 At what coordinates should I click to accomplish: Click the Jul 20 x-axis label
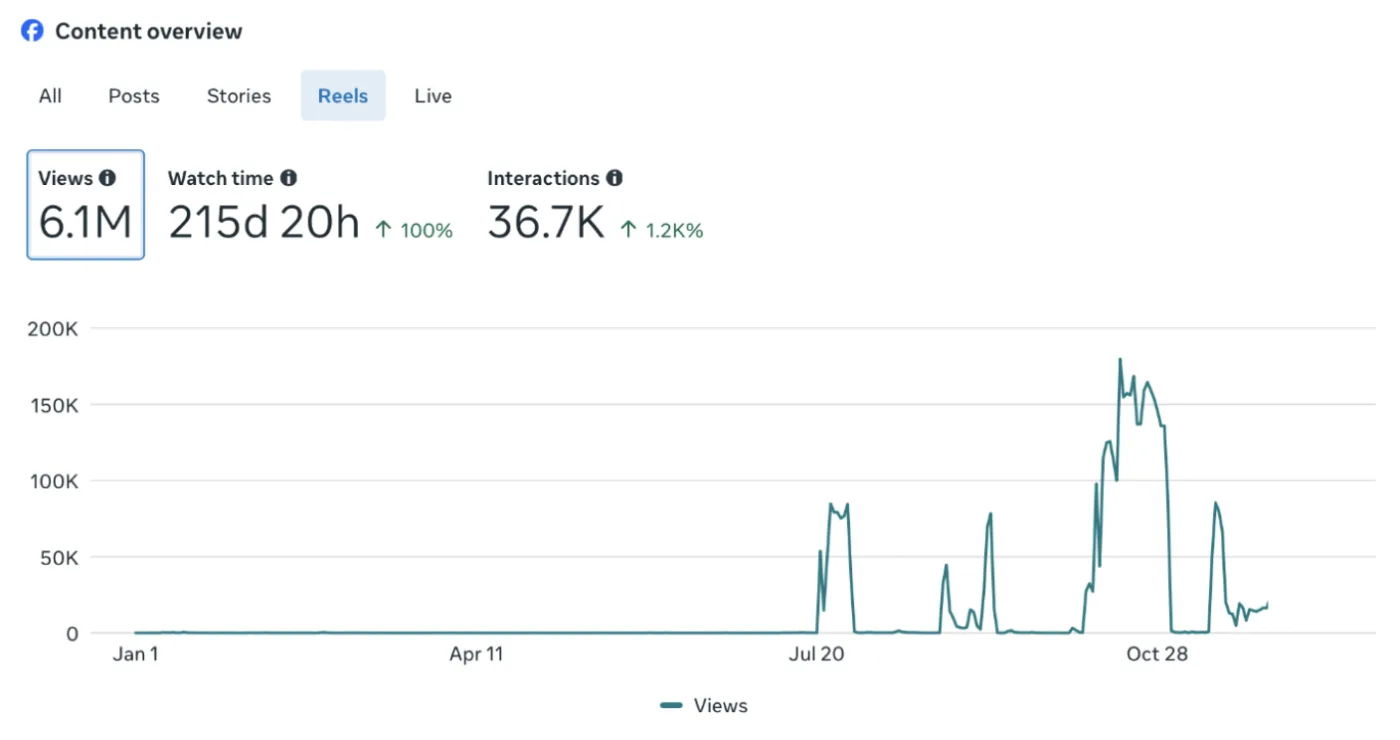coord(816,654)
